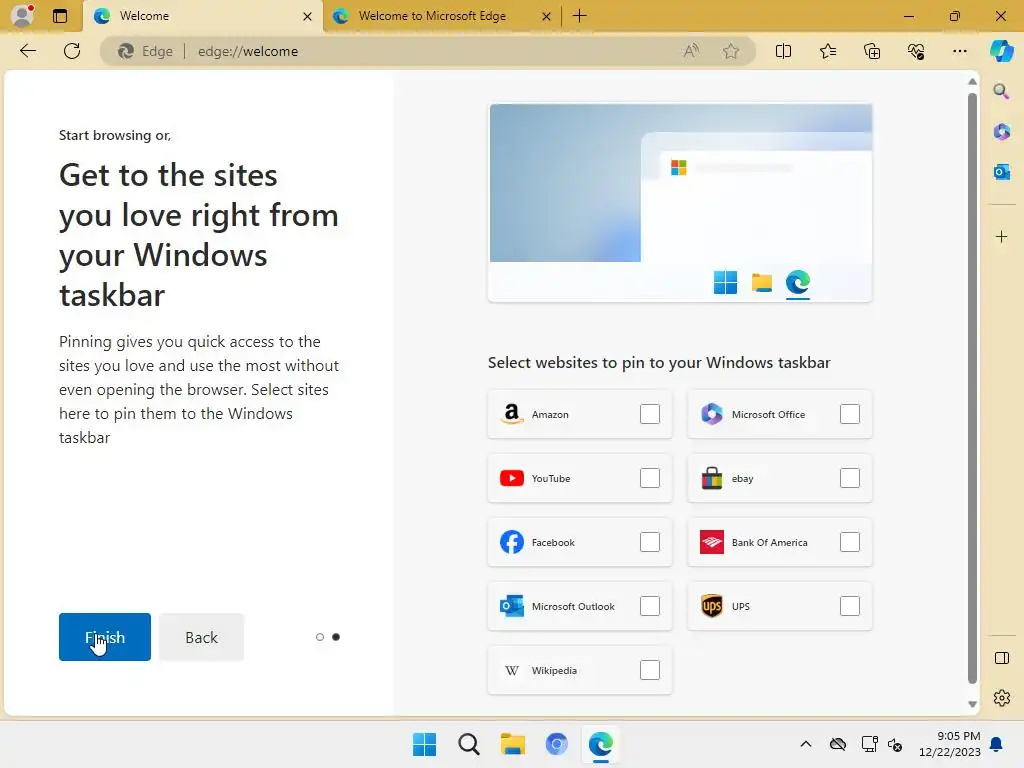
Task: Open the Copilot icon in toolbar
Action: pyautogui.click(x=1001, y=51)
